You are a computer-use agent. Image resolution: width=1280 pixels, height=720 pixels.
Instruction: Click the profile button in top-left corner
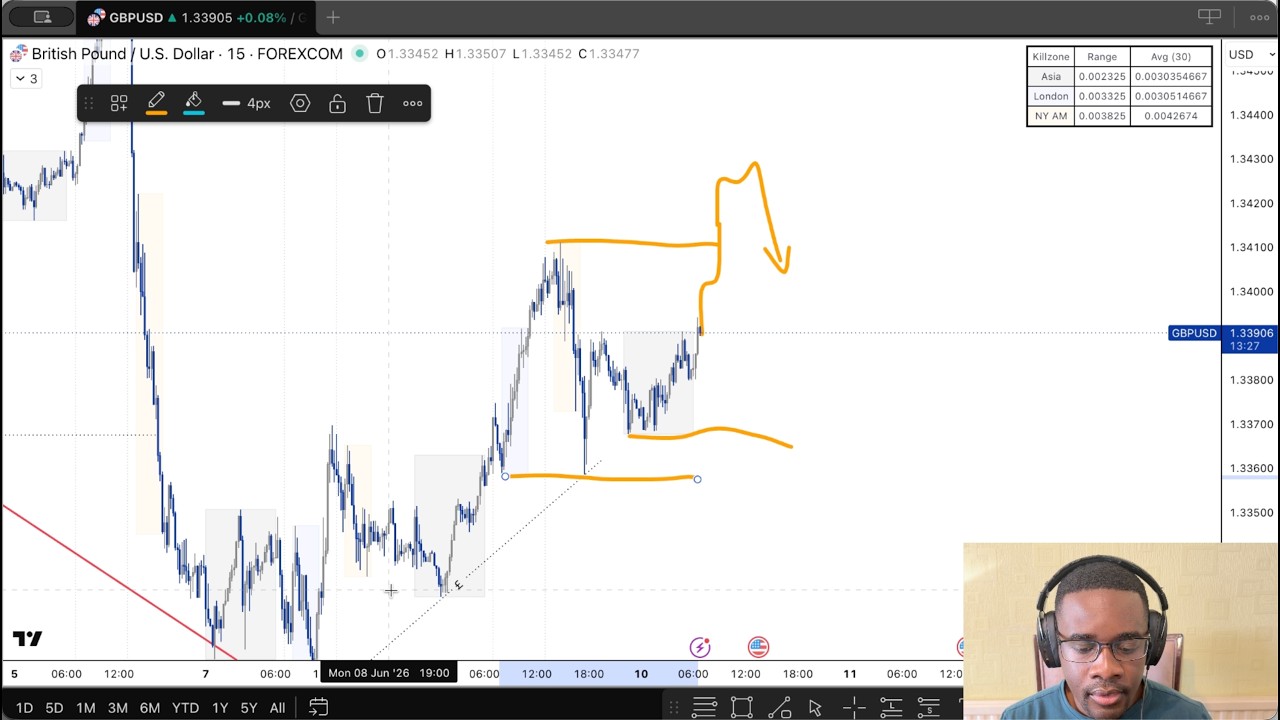42,16
